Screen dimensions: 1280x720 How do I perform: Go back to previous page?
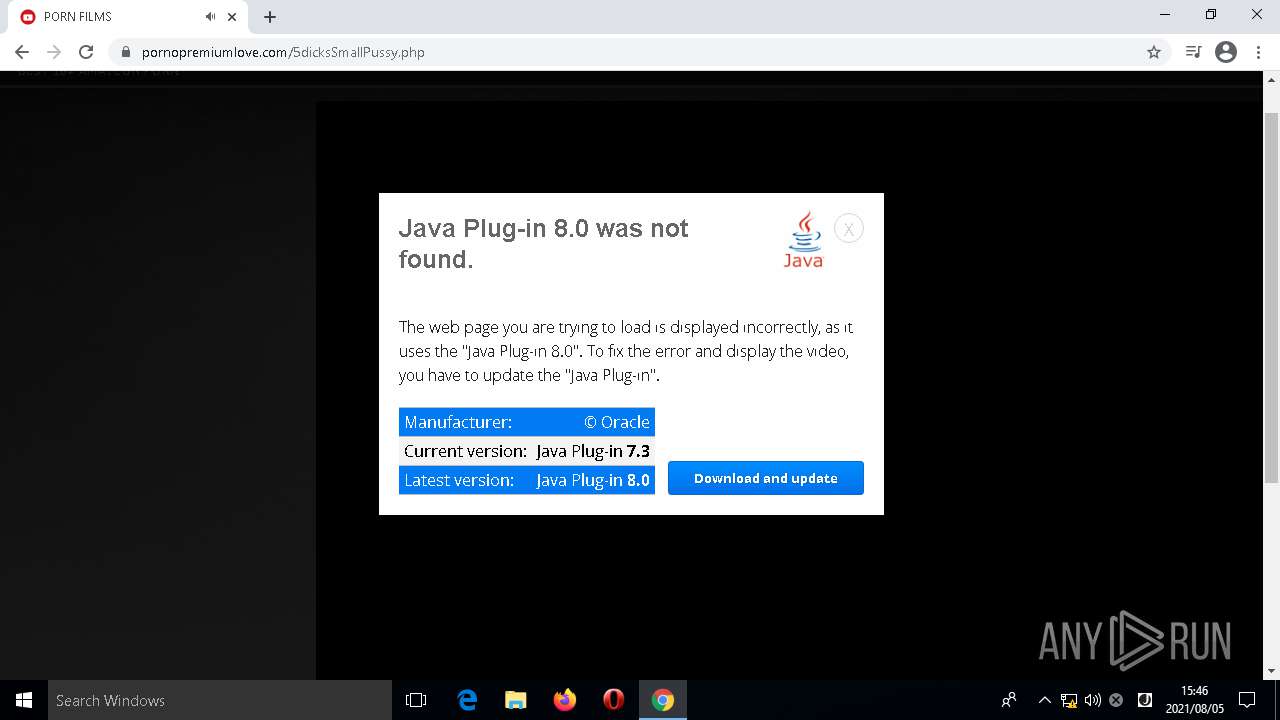[22, 52]
